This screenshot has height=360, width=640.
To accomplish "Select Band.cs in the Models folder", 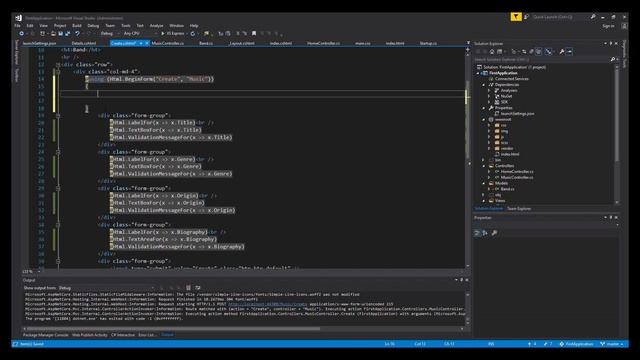I will coord(507,189).
